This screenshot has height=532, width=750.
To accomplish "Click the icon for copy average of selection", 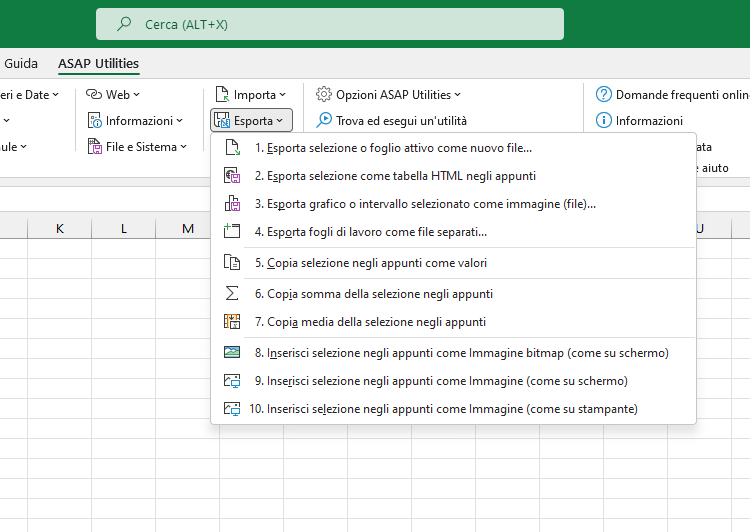I will (232, 321).
